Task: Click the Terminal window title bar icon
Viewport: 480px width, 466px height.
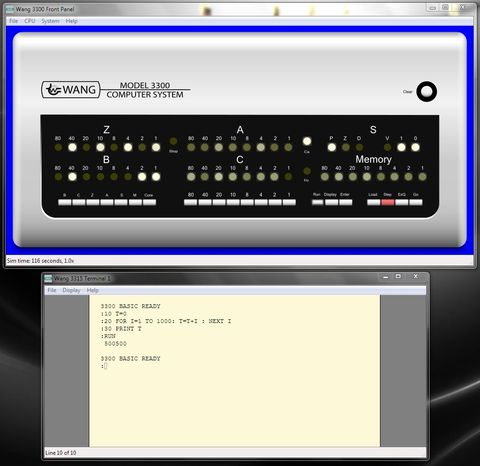Action: [48, 278]
